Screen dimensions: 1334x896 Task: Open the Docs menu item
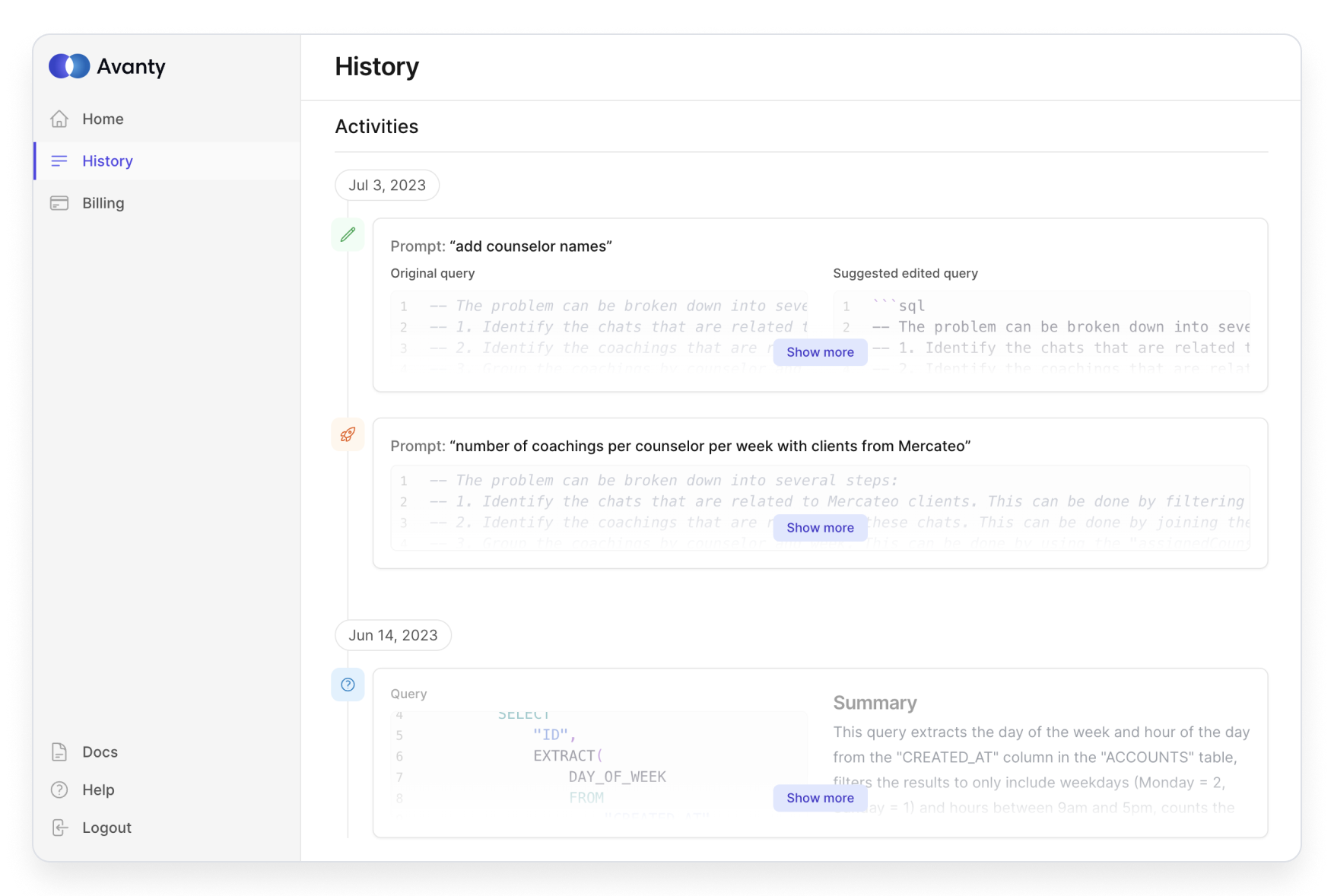[167, 751]
